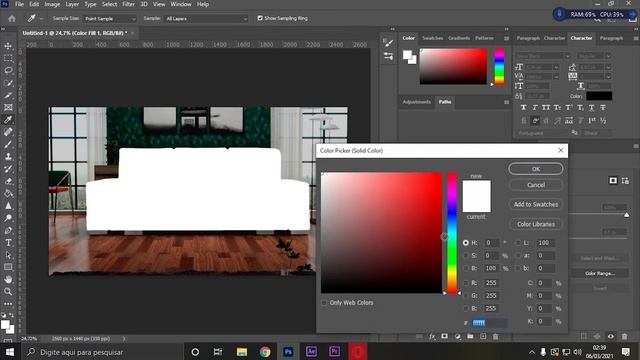The height and width of the screenshot is (360, 640).
Task: Select the Move tool
Action: pyautogui.click(x=8, y=46)
